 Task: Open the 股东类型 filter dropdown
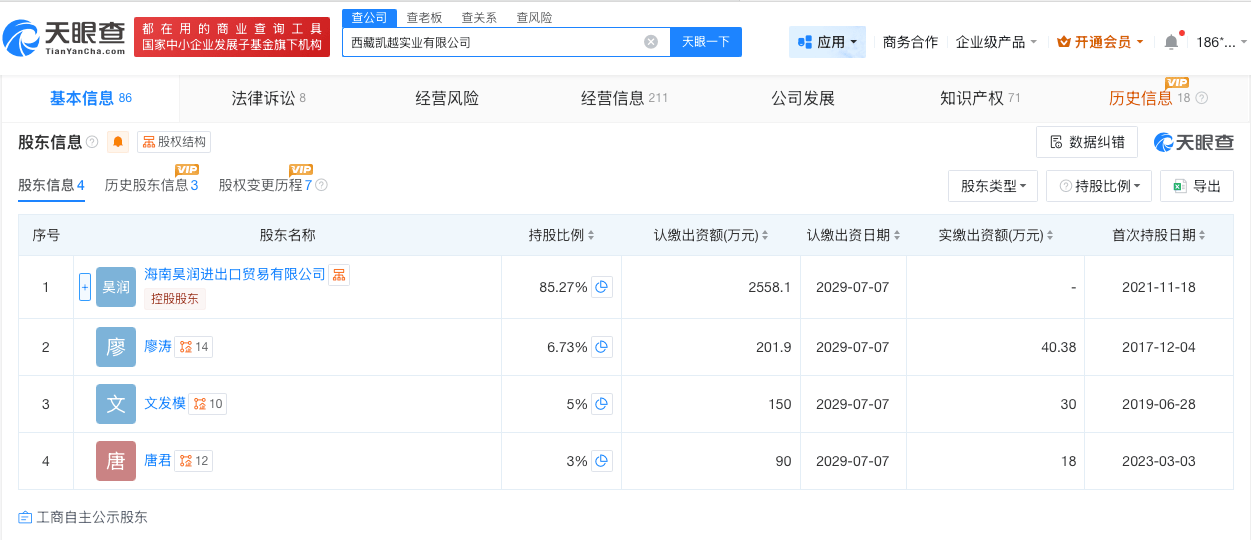992,186
